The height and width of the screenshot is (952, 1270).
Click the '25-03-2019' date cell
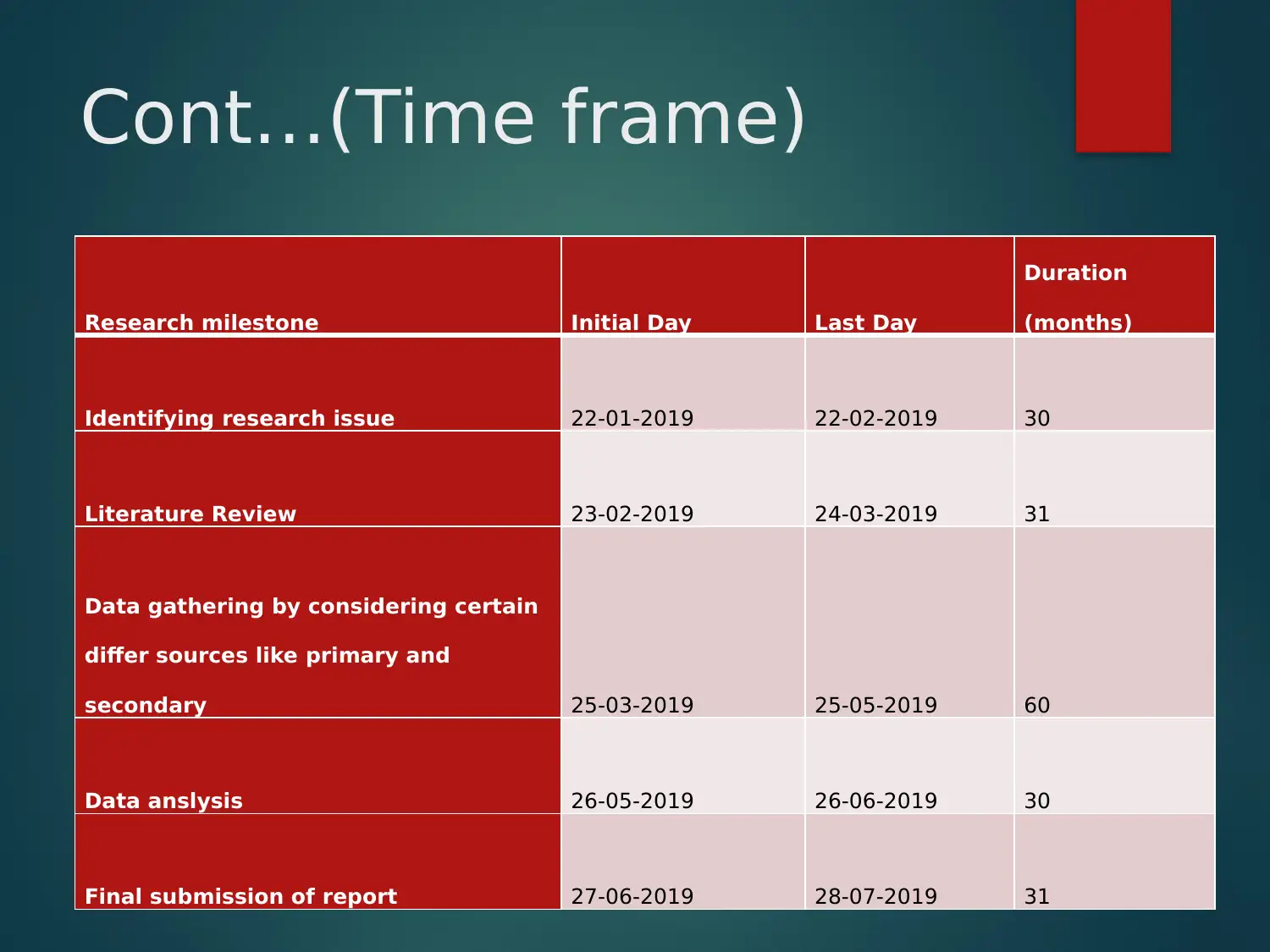coord(683,623)
